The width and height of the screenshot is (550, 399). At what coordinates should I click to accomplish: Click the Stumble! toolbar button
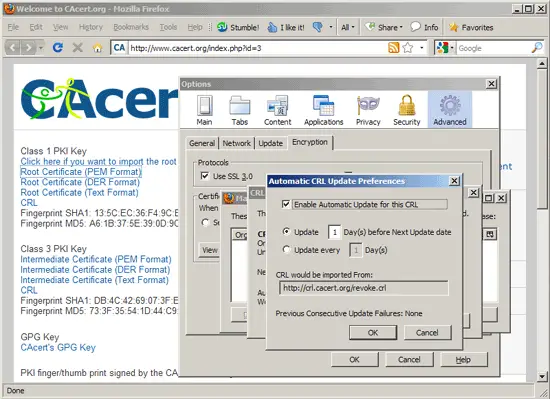[x=238, y=27]
